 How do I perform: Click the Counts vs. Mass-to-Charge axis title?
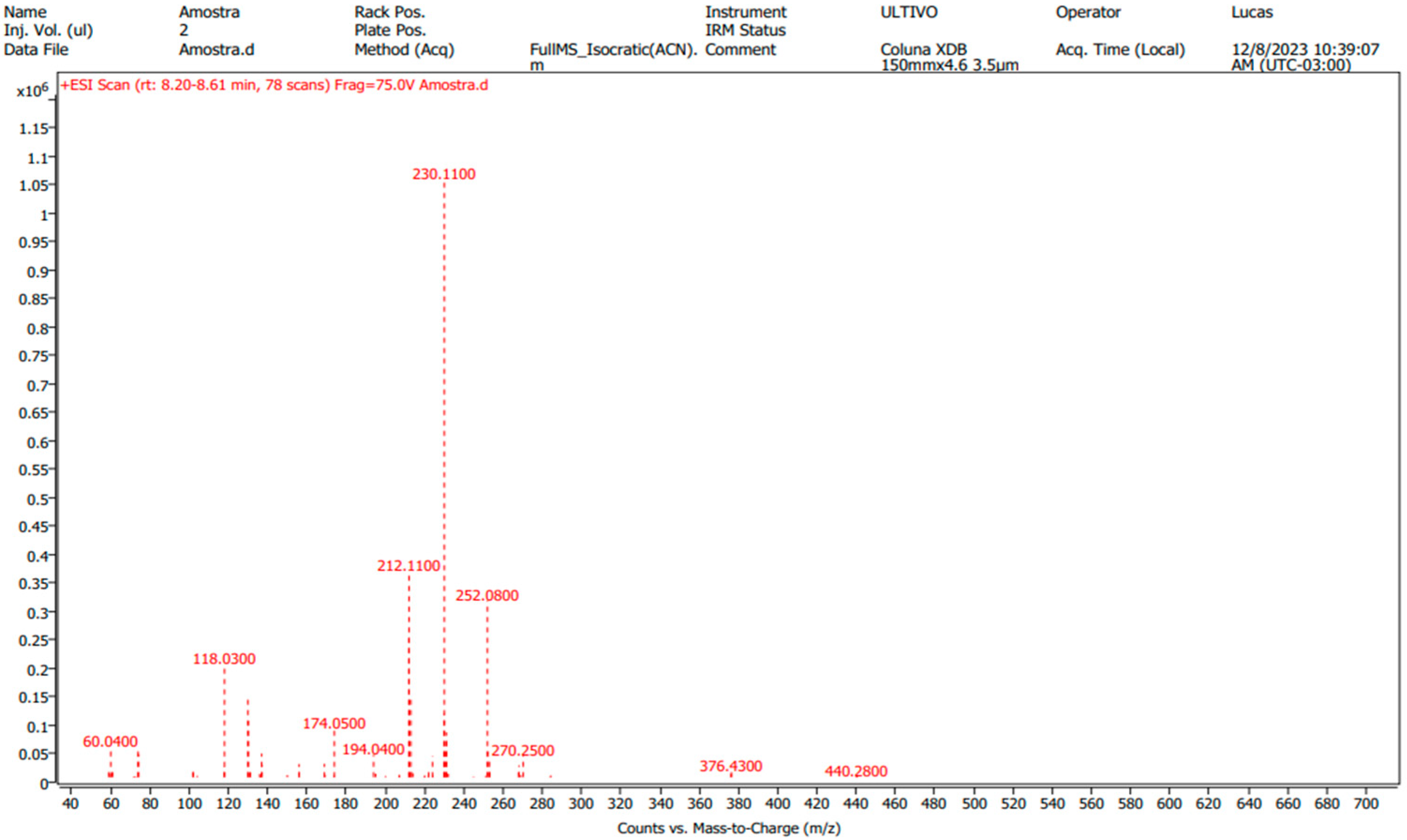729,828
